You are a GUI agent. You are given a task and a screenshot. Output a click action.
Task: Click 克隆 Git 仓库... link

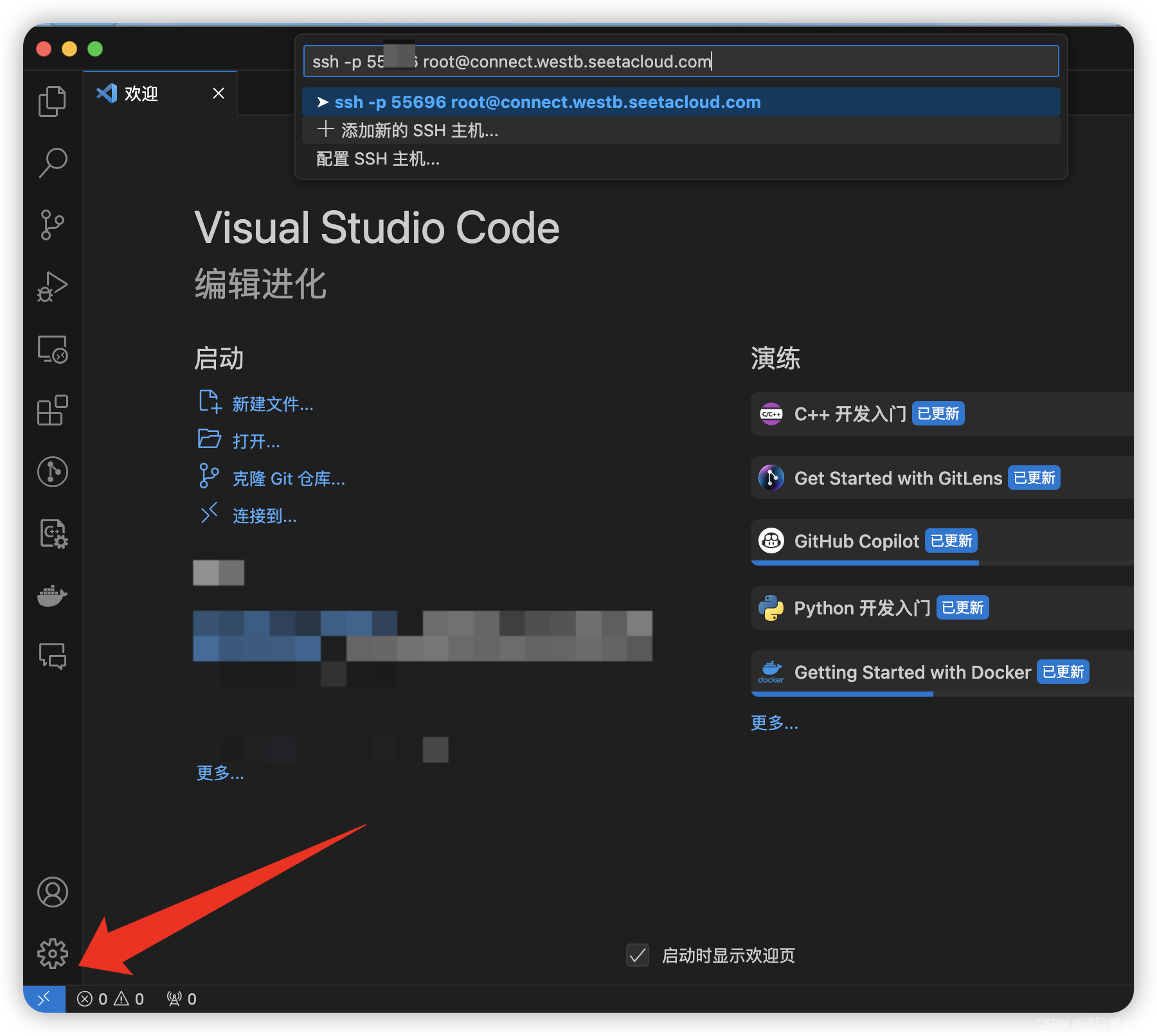(289, 479)
